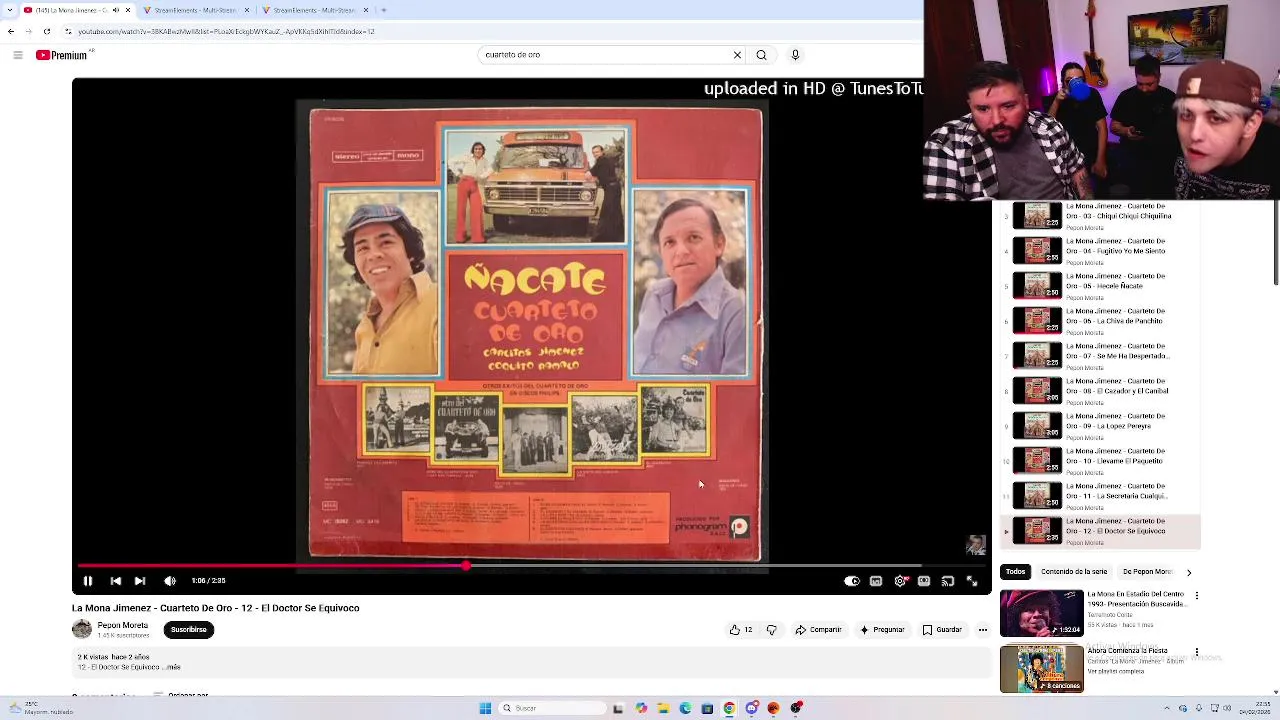This screenshot has height=720, width=1280.
Task: Cast the video to a device
Action: pos(948,581)
